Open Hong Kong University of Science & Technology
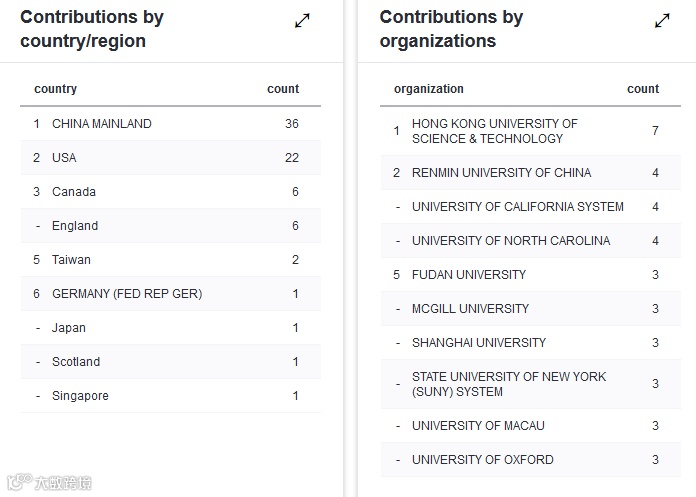This screenshot has height=497, width=696. point(494,131)
